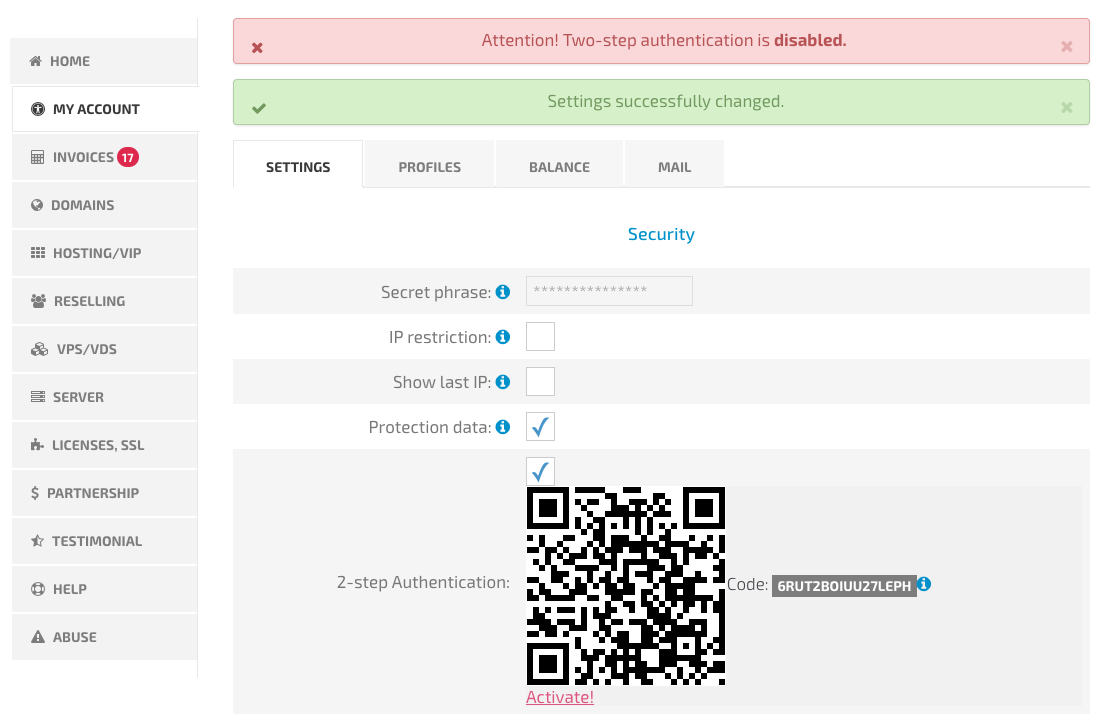This screenshot has width=1102, height=720.
Task: Enable the IP restriction checkbox
Action: [x=540, y=337]
